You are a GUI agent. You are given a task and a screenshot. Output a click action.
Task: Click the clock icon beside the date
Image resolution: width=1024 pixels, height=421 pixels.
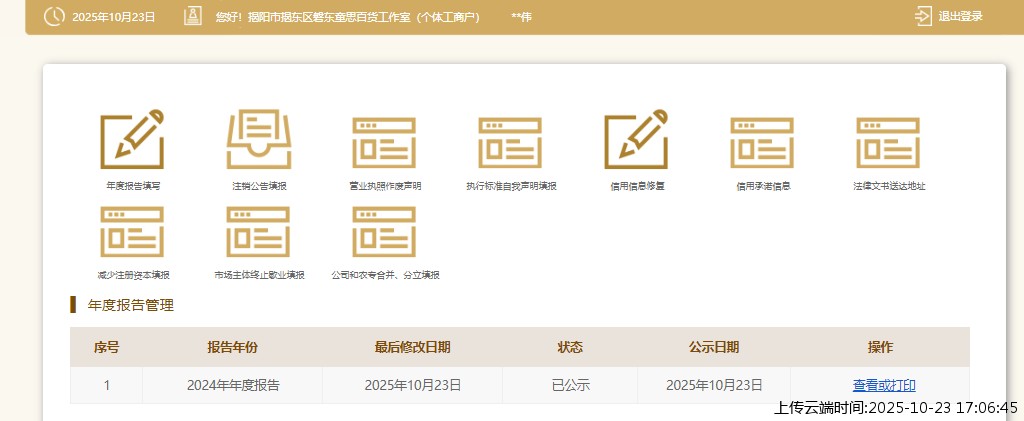tap(54, 17)
